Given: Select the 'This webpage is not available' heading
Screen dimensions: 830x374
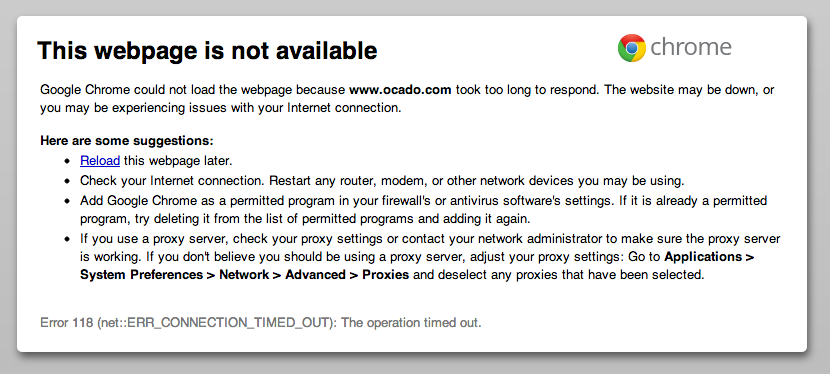Looking at the screenshot, I should pos(207,50).
